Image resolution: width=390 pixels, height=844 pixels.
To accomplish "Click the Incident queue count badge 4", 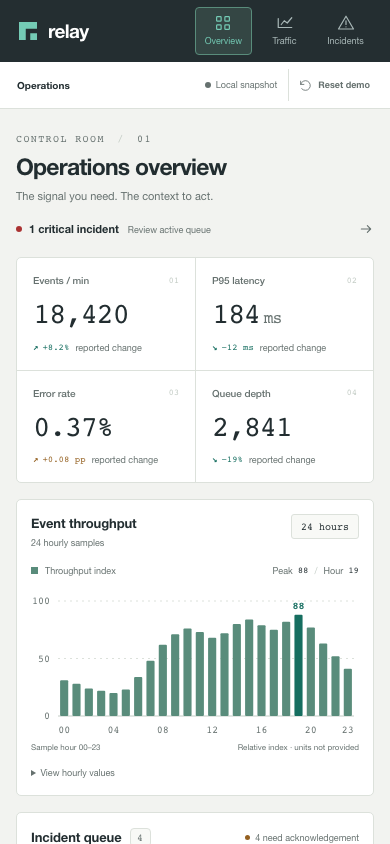I will 140,838.
